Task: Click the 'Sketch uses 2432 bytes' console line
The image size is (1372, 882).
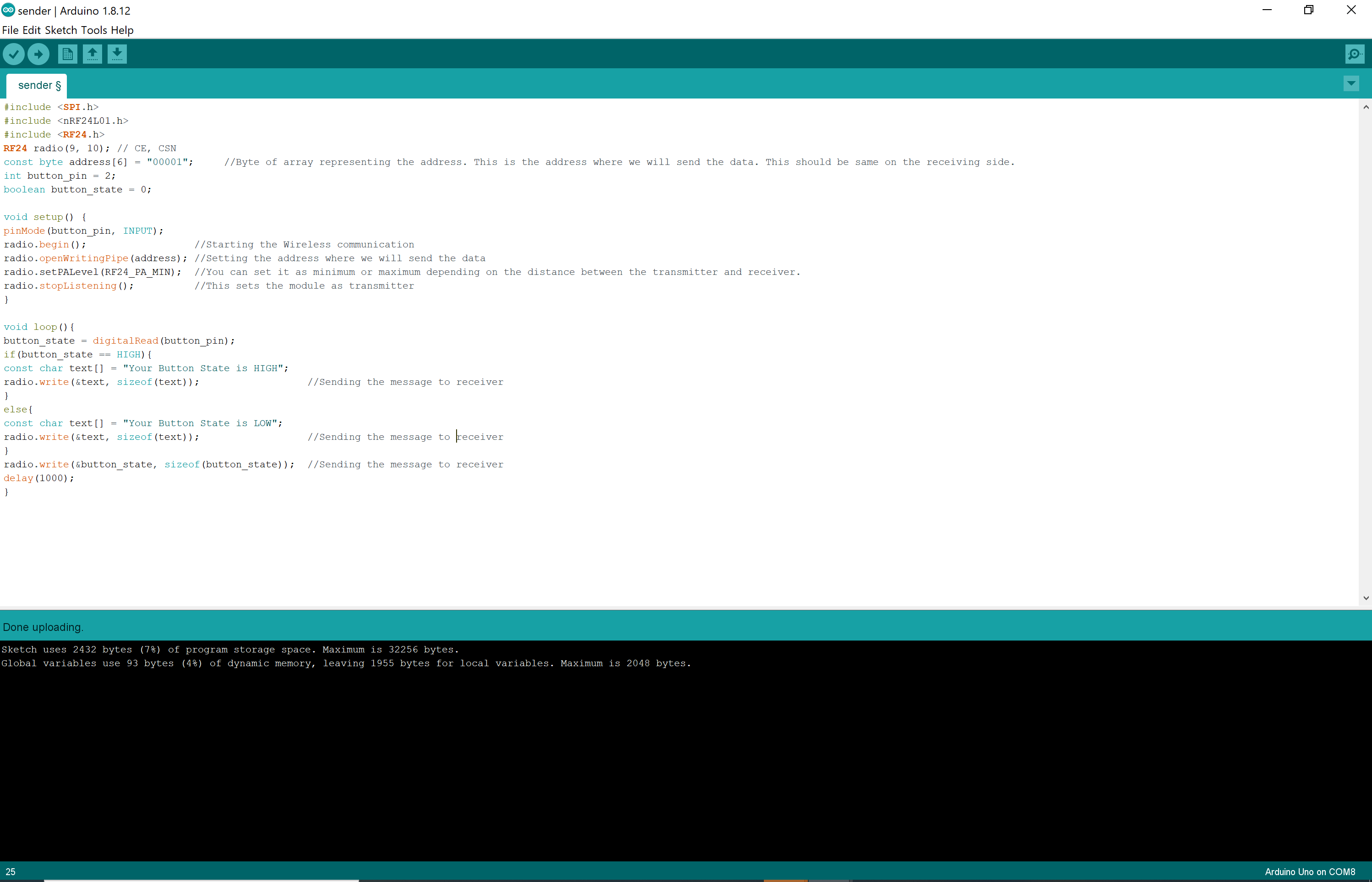Action: click(x=230, y=650)
